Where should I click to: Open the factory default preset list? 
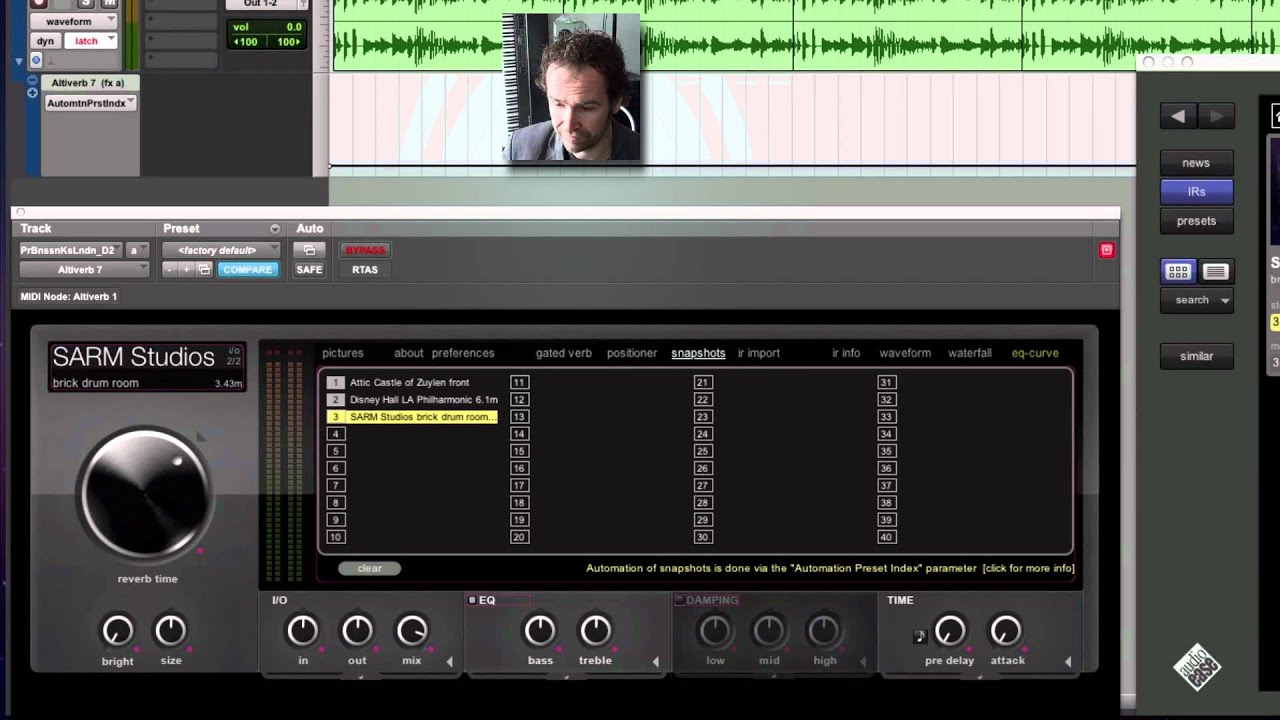221,250
